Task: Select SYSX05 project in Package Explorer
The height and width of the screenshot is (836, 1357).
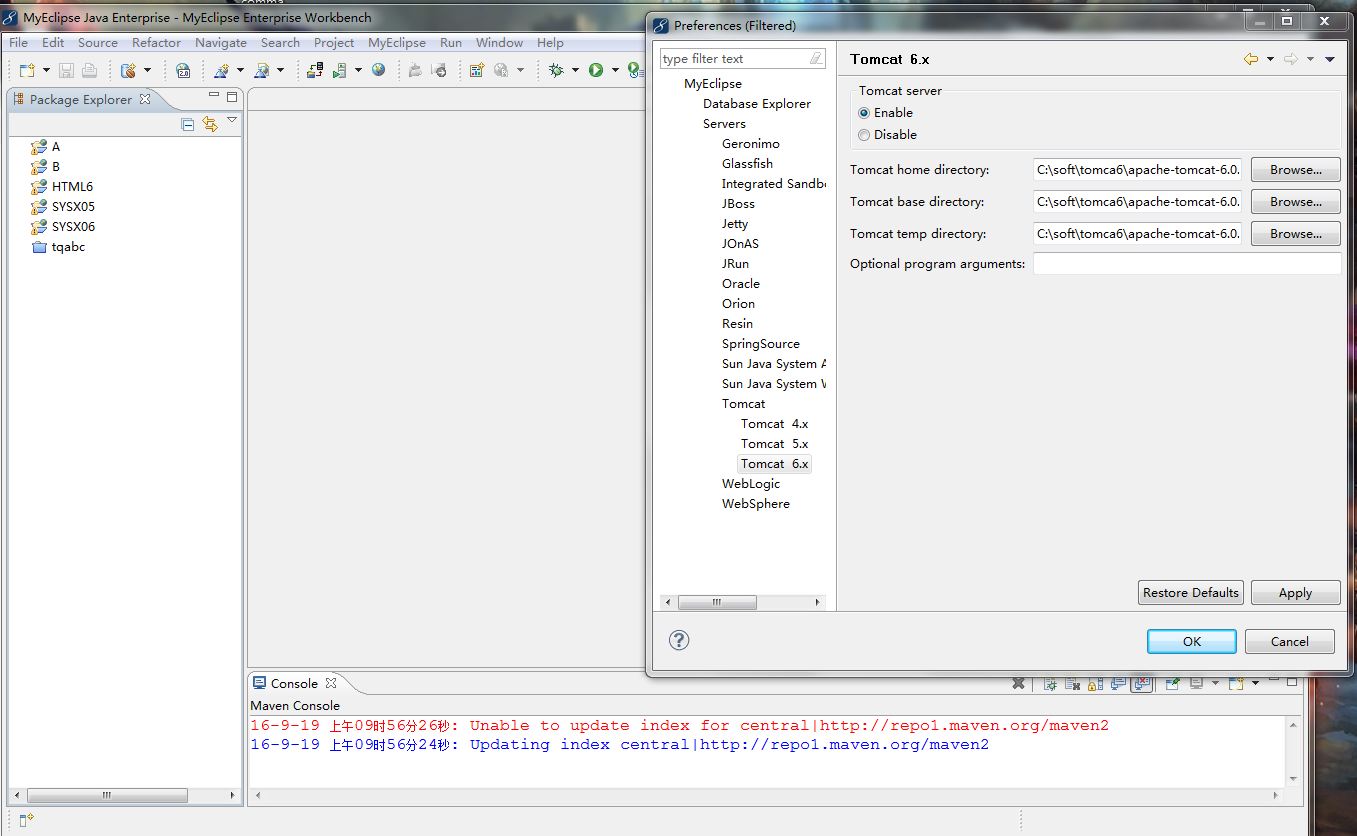Action: [x=73, y=206]
